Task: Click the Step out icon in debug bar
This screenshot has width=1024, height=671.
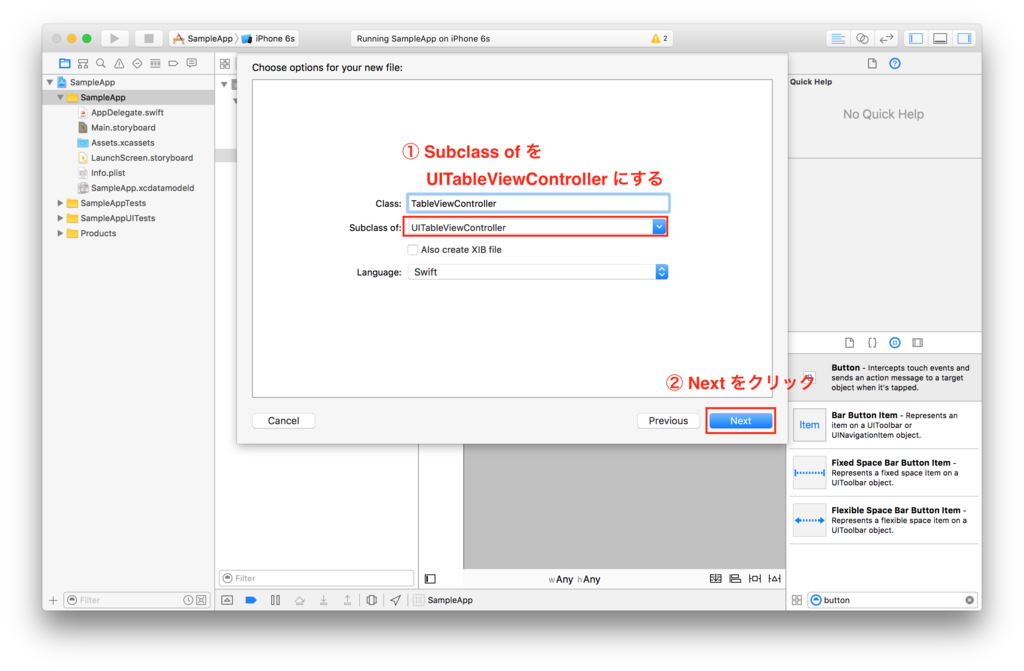Action: click(x=347, y=600)
